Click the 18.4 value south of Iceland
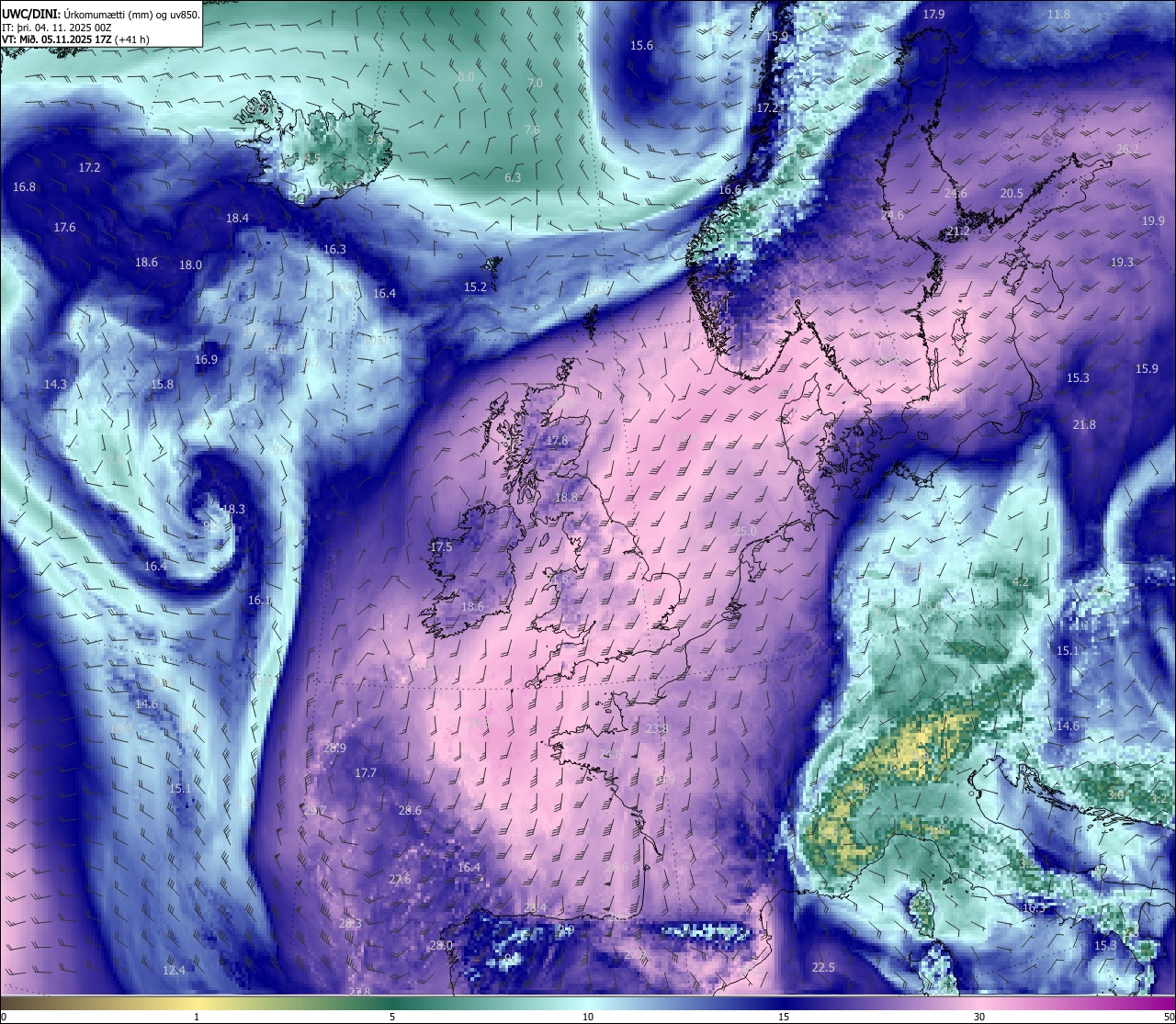The height and width of the screenshot is (1024, 1176). [x=237, y=218]
